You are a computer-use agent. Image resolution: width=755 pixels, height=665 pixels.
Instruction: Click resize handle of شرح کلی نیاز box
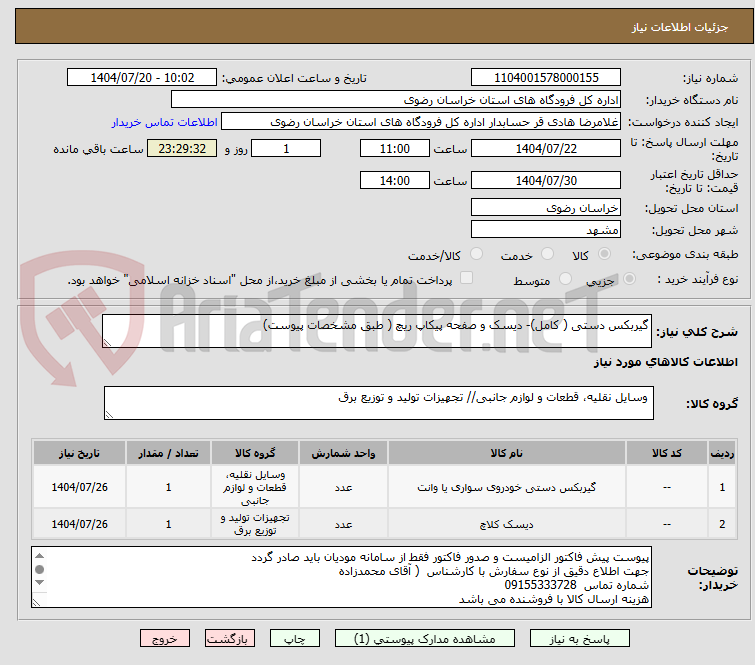107,343
